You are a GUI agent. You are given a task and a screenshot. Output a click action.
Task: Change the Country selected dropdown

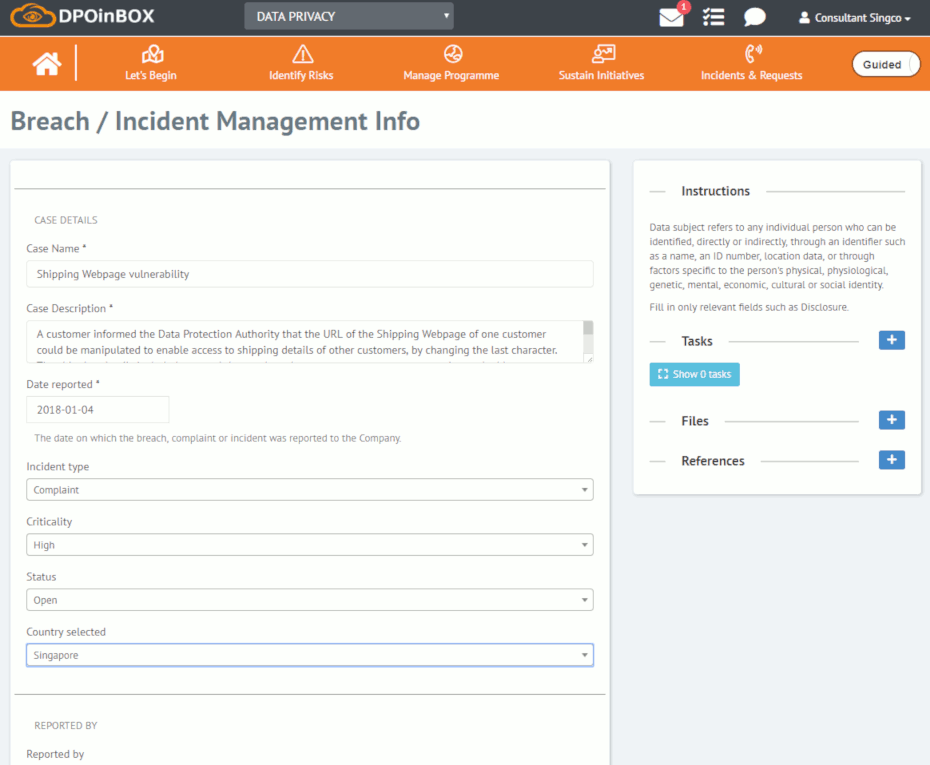(x=309, y=655)
